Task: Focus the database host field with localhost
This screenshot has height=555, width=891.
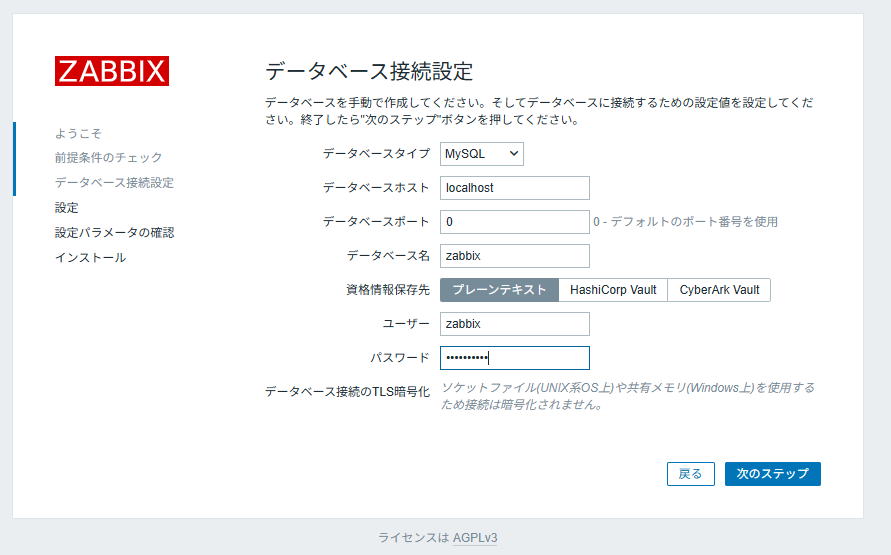Action: [x=514, y=188]
